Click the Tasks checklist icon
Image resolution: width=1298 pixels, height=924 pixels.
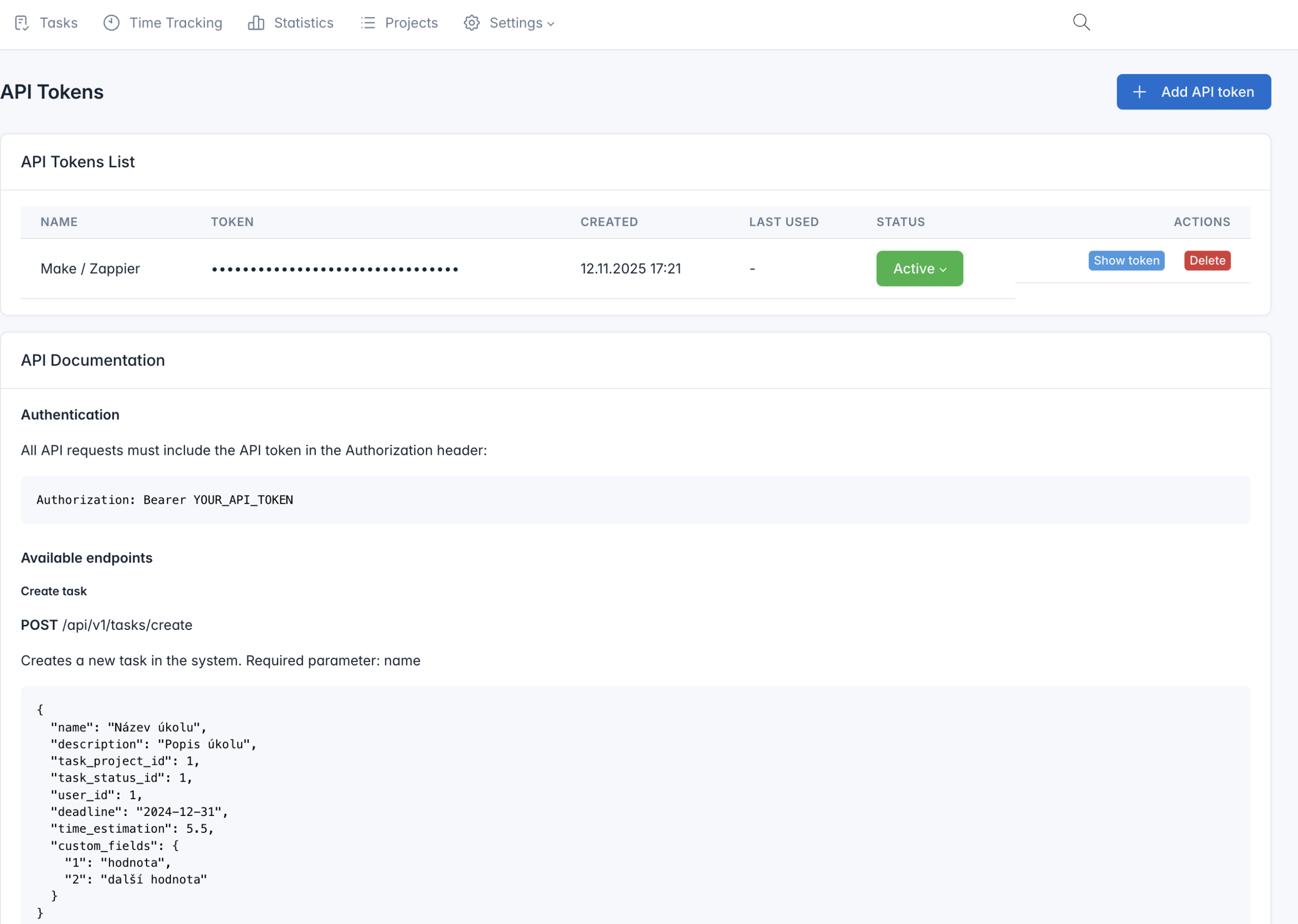[22, 23]
